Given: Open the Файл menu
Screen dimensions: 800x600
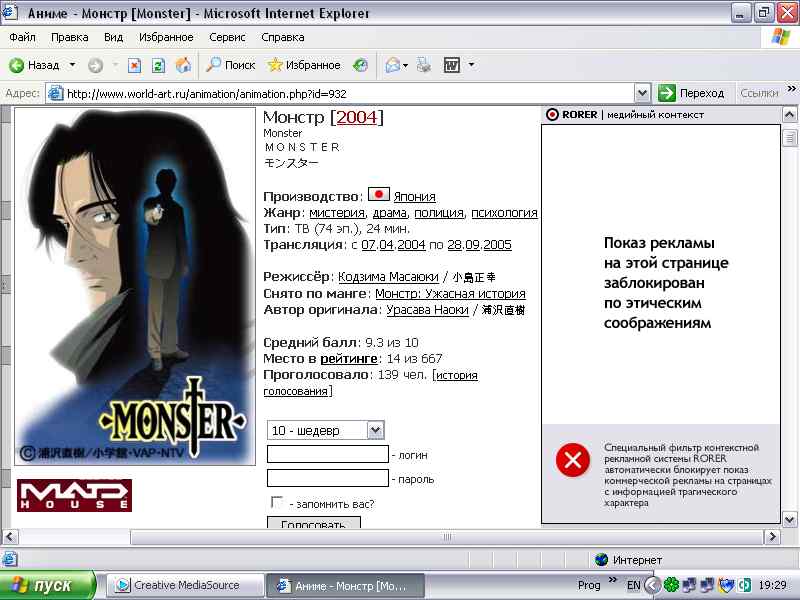Looking at the screenshot, I should [22, 37].
